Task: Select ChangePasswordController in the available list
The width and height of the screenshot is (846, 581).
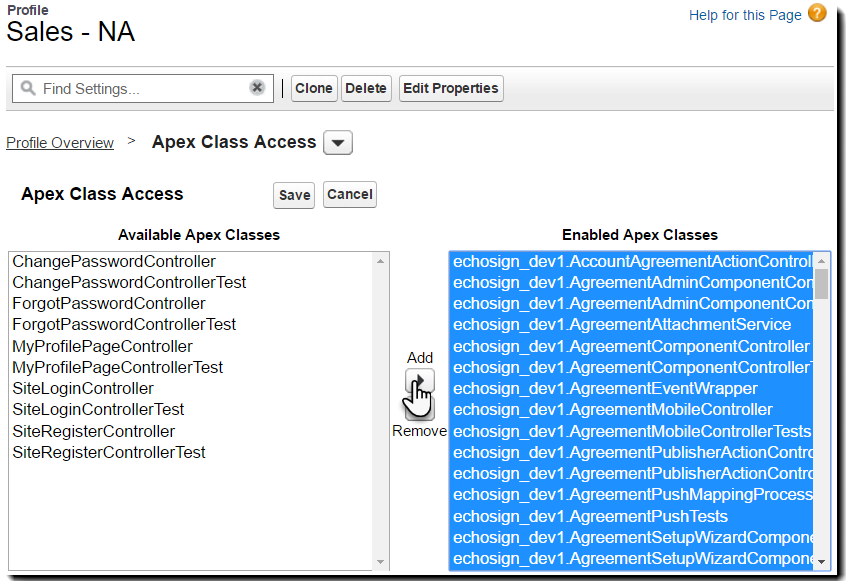Action: (114, 261)
